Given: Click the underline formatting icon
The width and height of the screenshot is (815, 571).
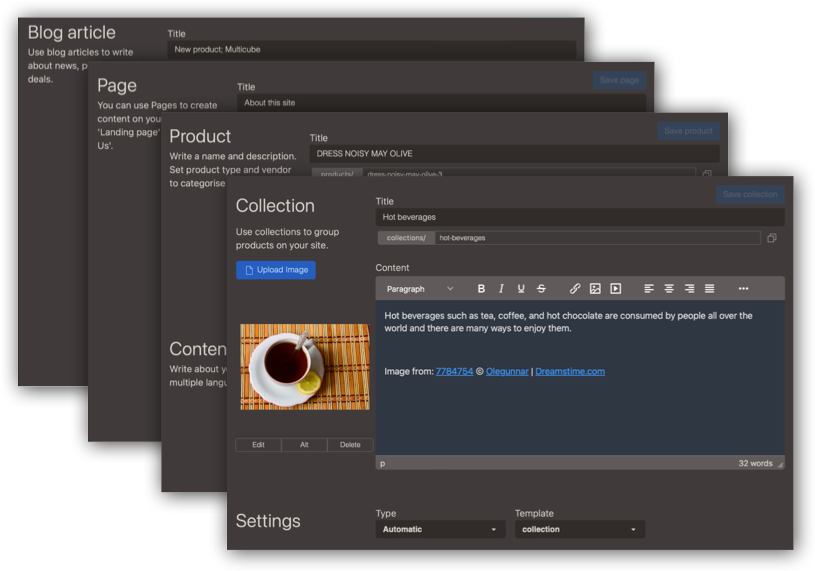Looking at the screenshot, I should [521, 289].
